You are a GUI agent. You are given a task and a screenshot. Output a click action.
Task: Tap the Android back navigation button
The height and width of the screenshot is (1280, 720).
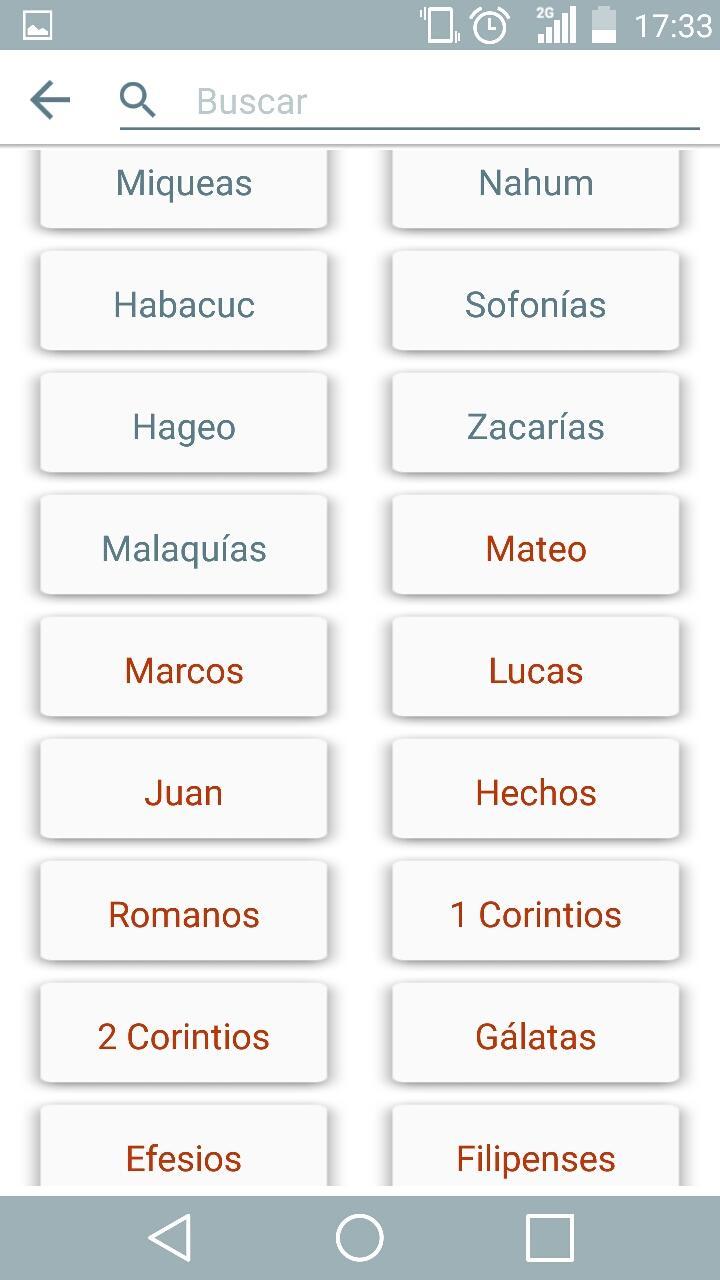170,1238
